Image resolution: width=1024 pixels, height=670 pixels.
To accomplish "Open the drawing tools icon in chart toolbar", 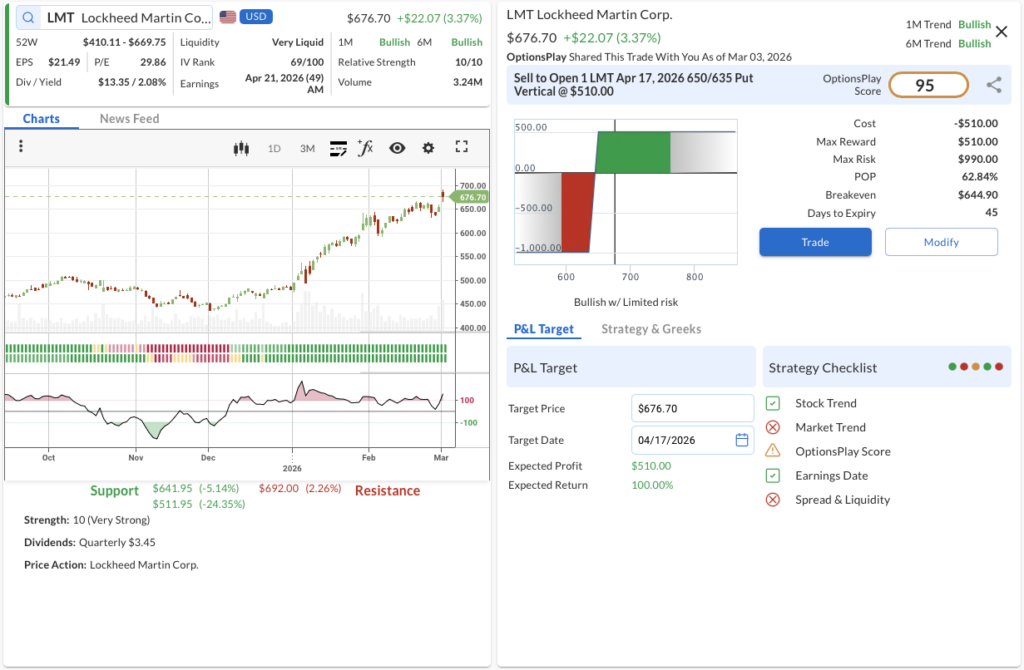I will [338, 148].
